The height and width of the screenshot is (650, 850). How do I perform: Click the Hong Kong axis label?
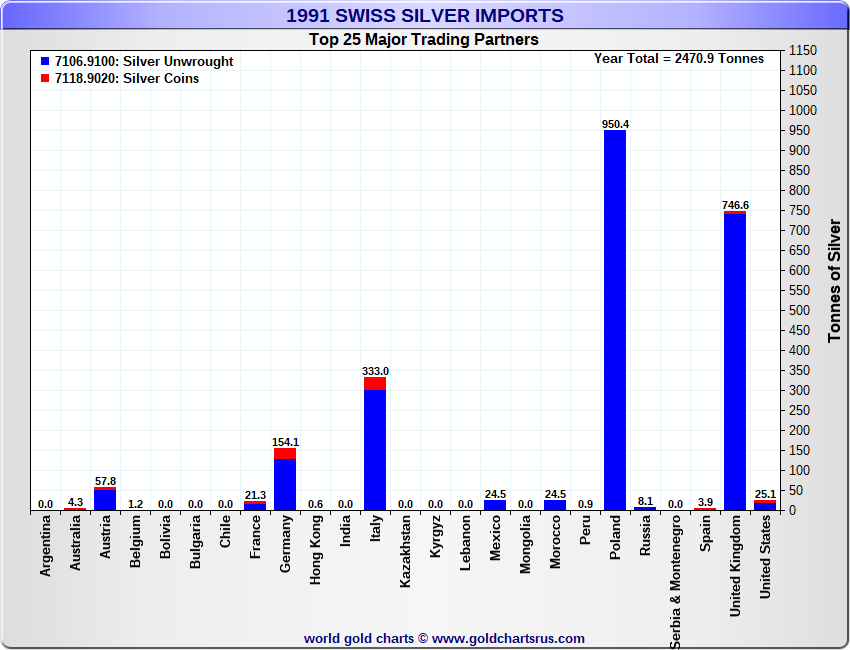[x=315, y=550]
